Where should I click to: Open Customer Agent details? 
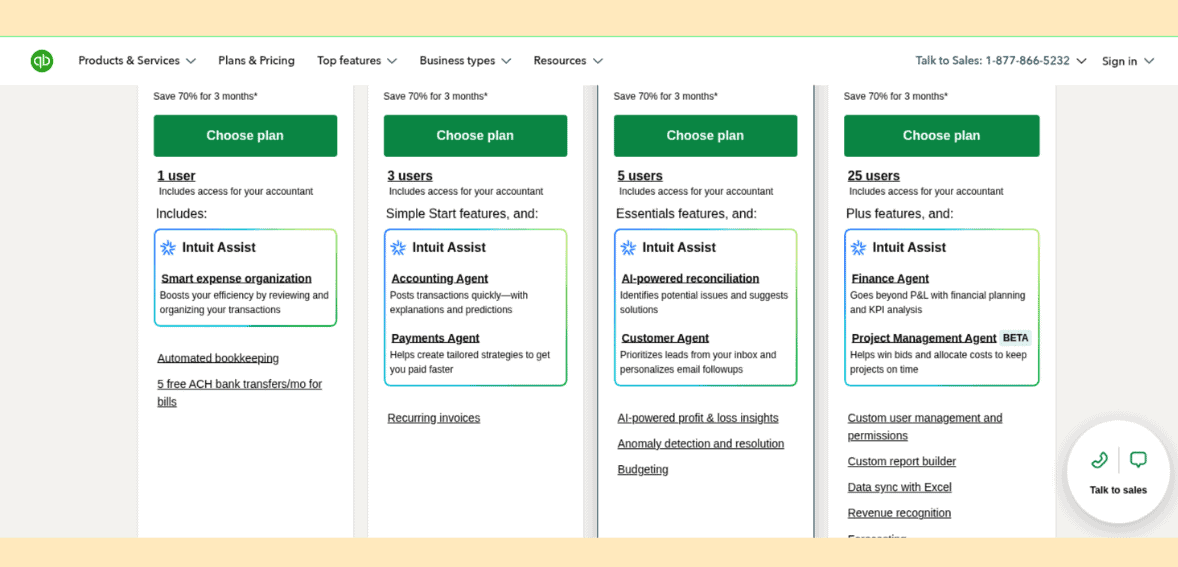pyautogui.click(x=665, y=338)
